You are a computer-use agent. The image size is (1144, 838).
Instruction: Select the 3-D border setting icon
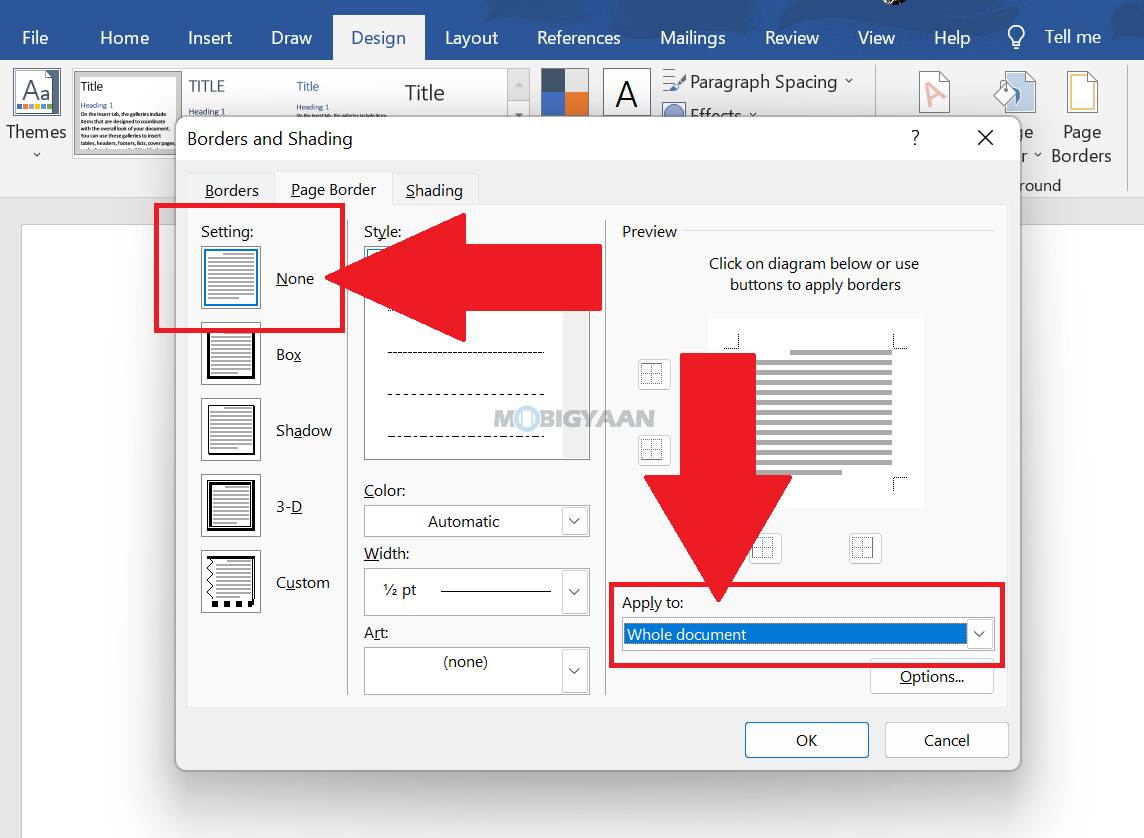click(x=231, y=505)
